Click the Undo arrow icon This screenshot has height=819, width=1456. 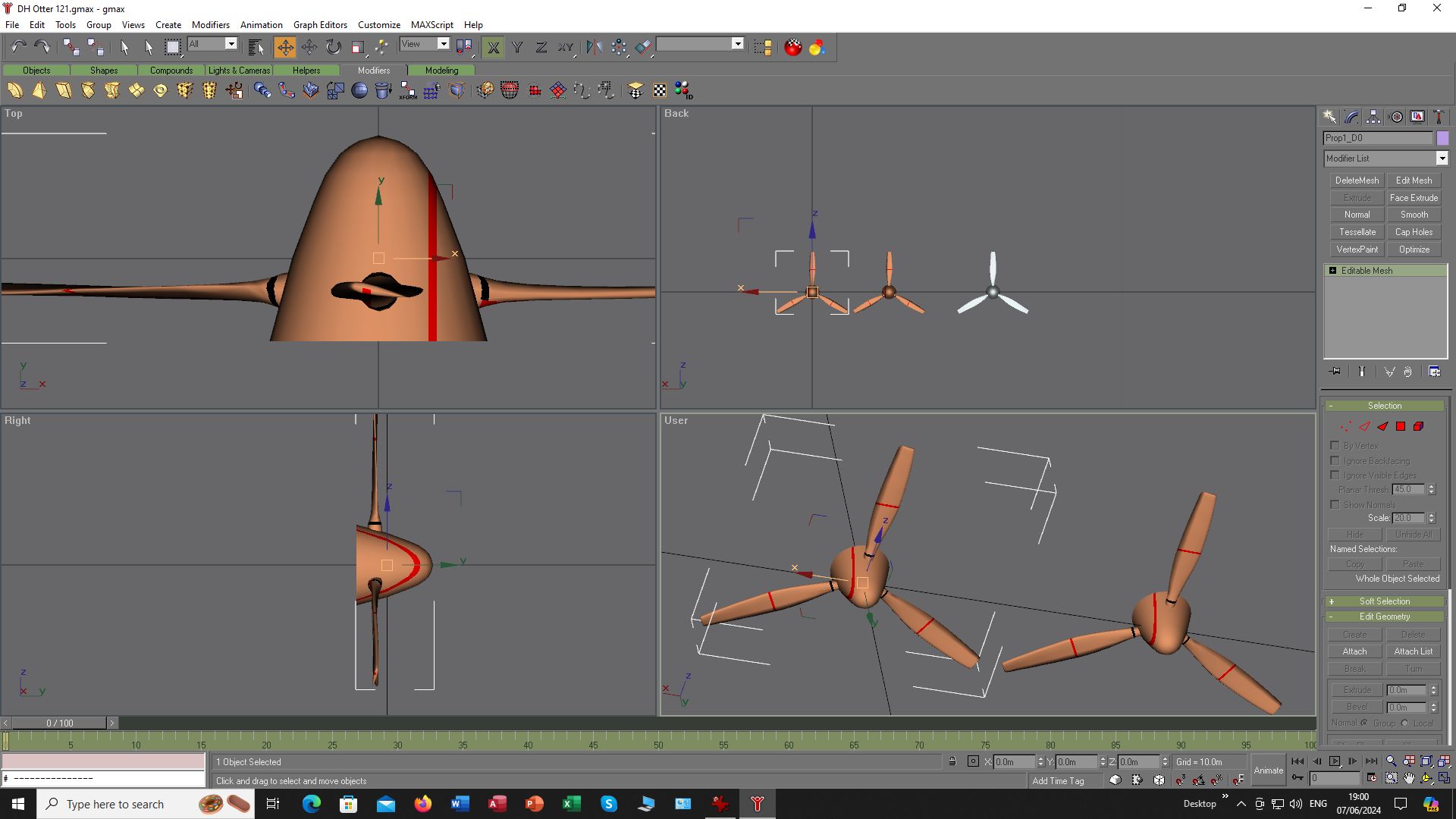[18, 47]
